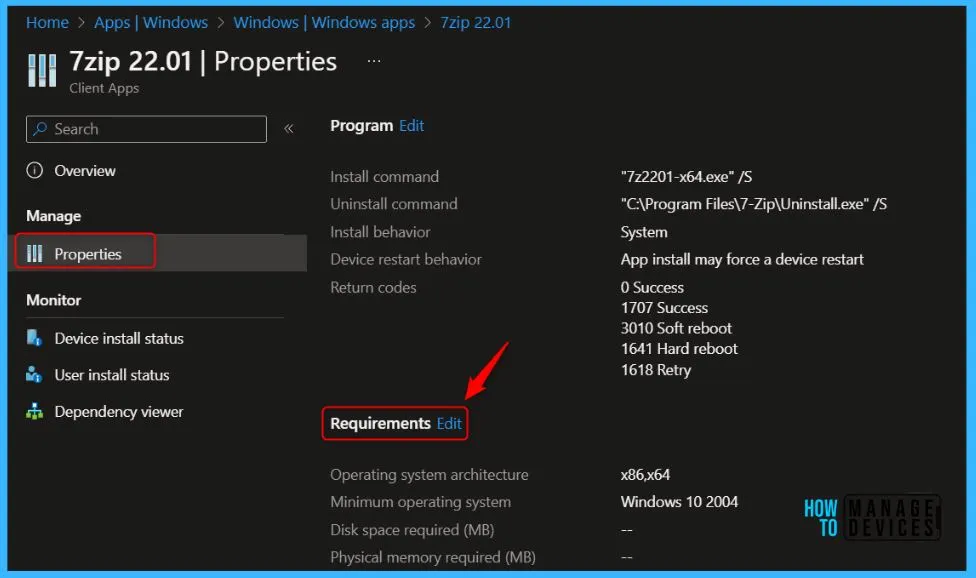Click return code "1707 Success"
Viewport: 976px width, 578px height.
click(664, 308)
